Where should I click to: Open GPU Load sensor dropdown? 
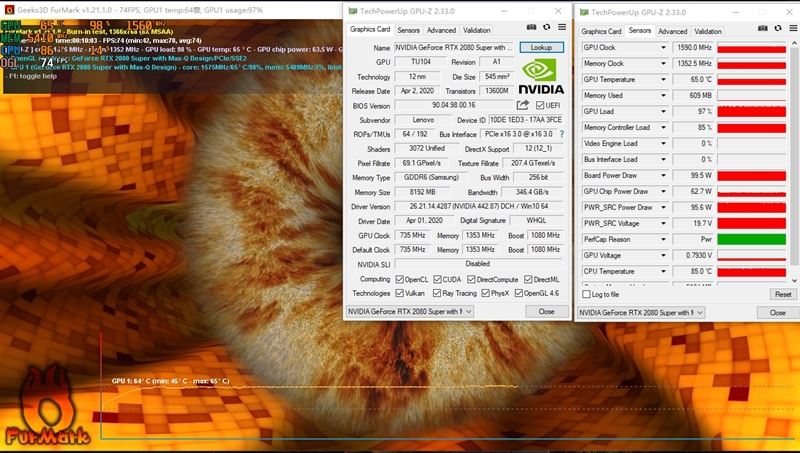click(663, 111)
